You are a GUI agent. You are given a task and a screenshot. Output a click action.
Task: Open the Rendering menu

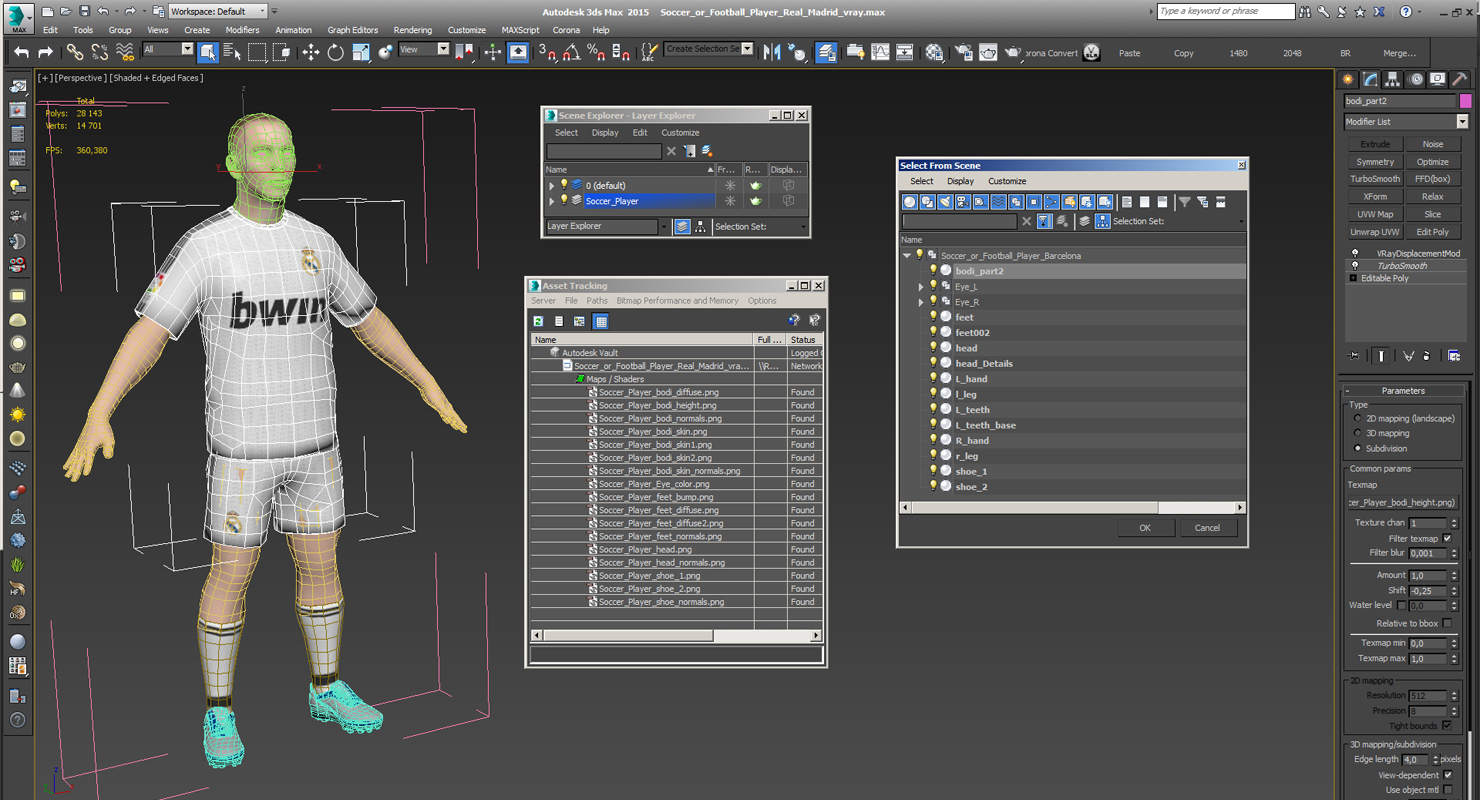coord(412,30)
